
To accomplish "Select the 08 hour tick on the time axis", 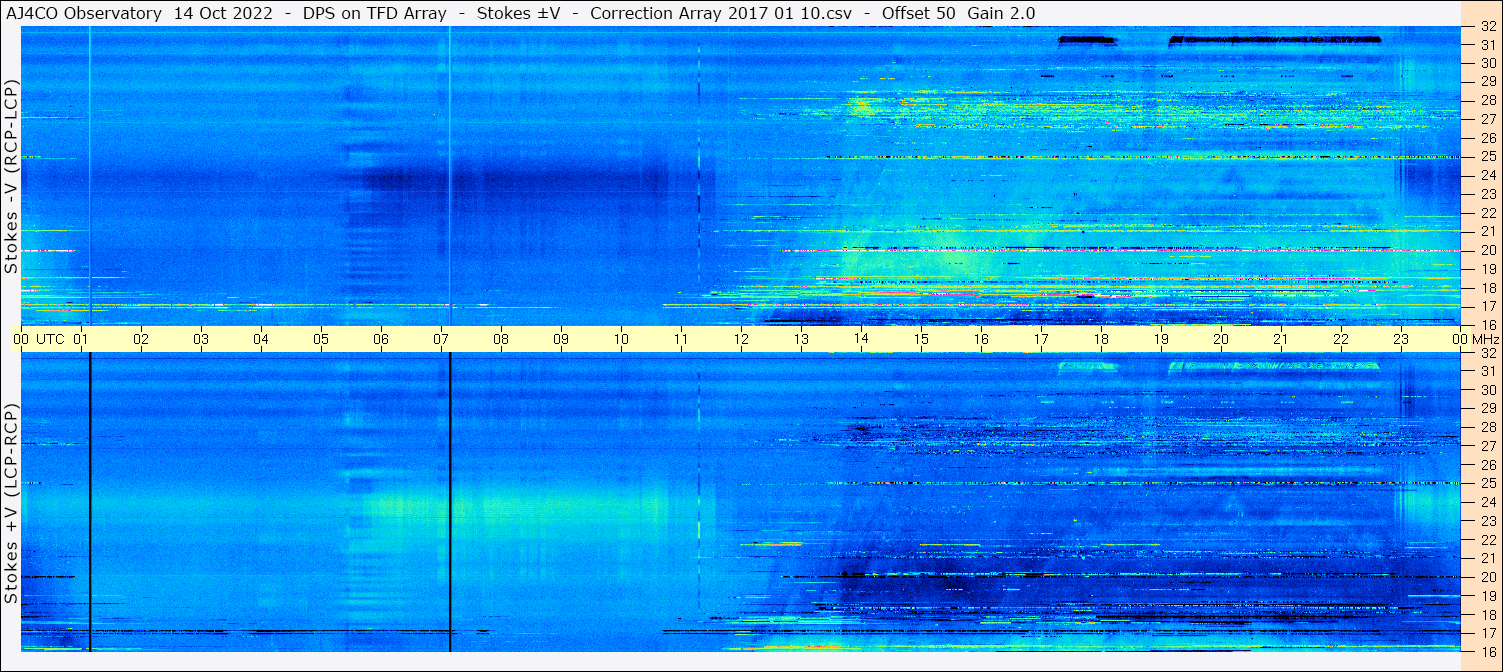I will pos(502,339).
